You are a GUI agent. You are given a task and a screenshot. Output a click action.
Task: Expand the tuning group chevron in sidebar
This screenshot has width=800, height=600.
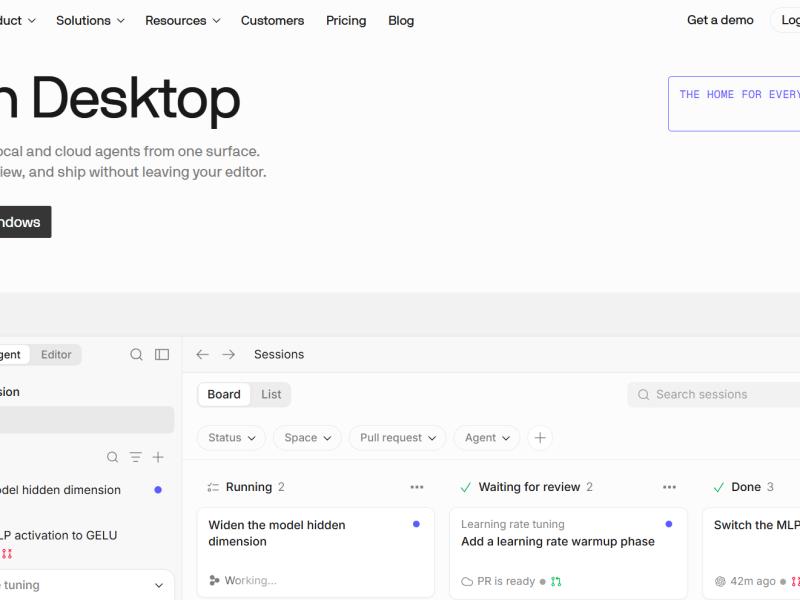159,585
